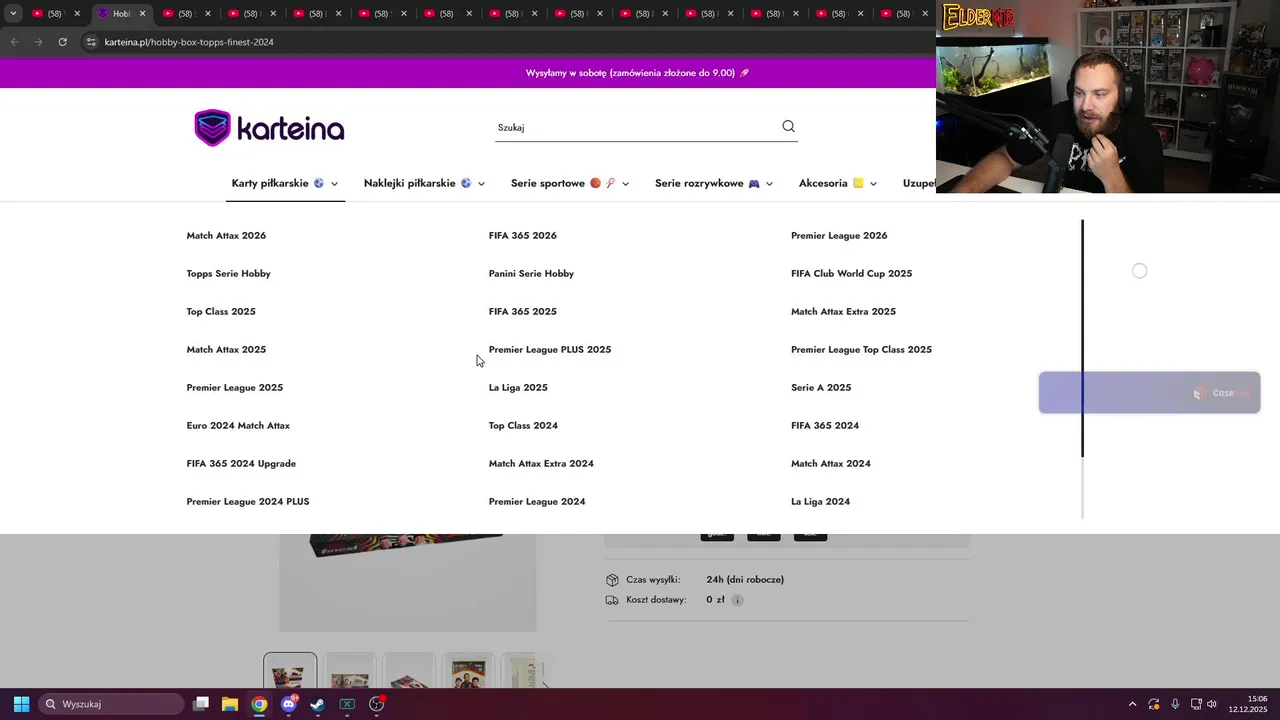This screenshot has width=1280, height=720.
Task: Click the network tray icon
Action: tap(1194, 704)
